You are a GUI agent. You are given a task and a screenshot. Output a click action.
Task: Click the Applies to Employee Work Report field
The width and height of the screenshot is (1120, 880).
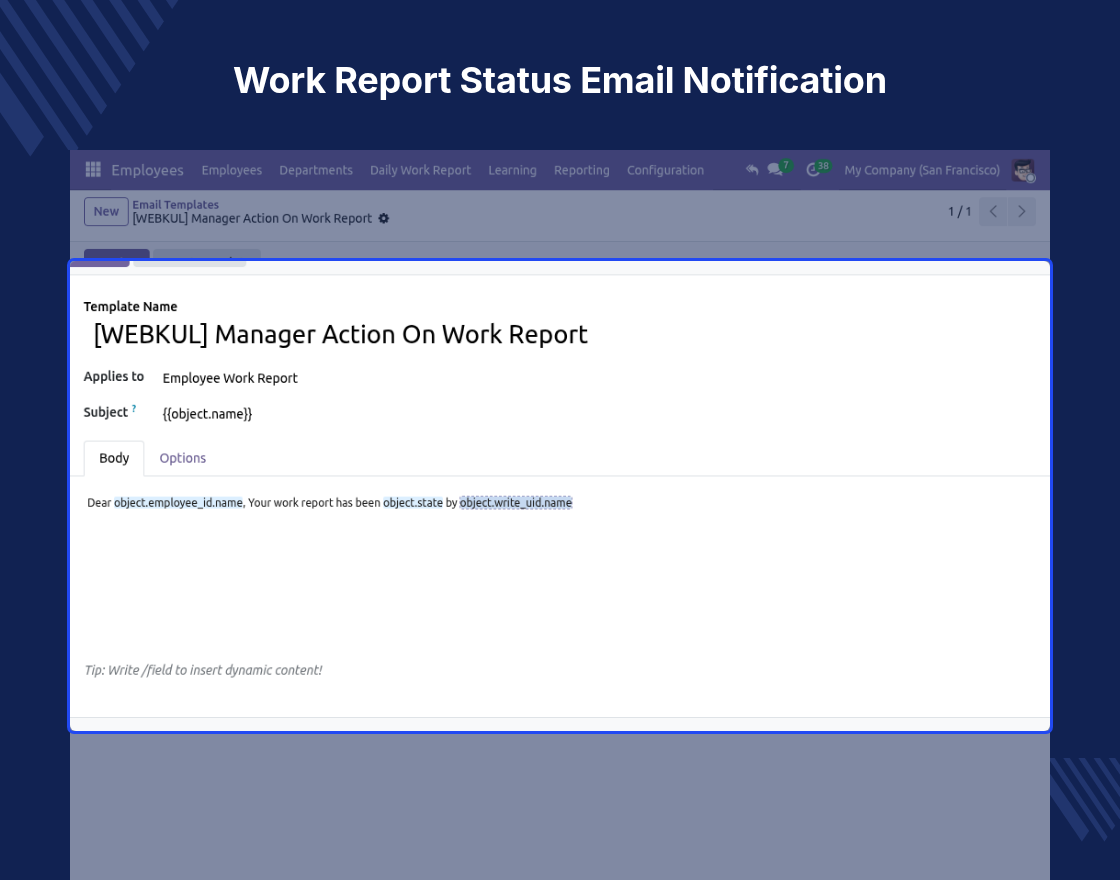point(230,378)
